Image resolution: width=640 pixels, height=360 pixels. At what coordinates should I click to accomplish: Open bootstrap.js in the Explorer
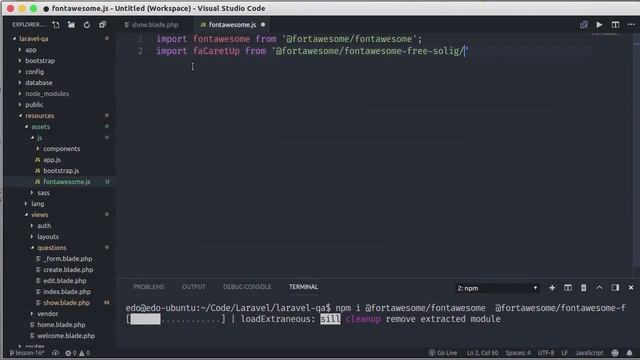coord(61,171)
